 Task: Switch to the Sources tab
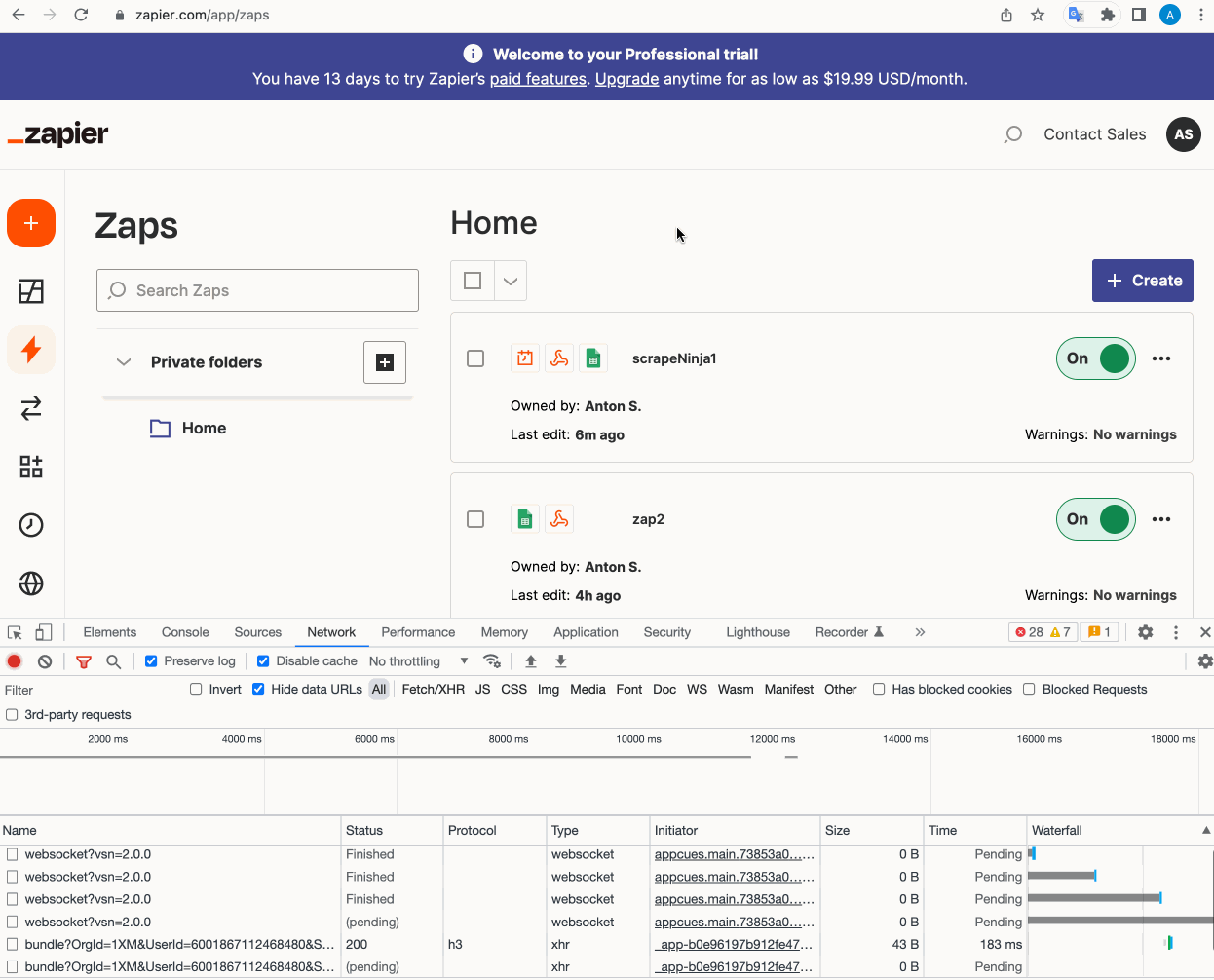(258, 632)
